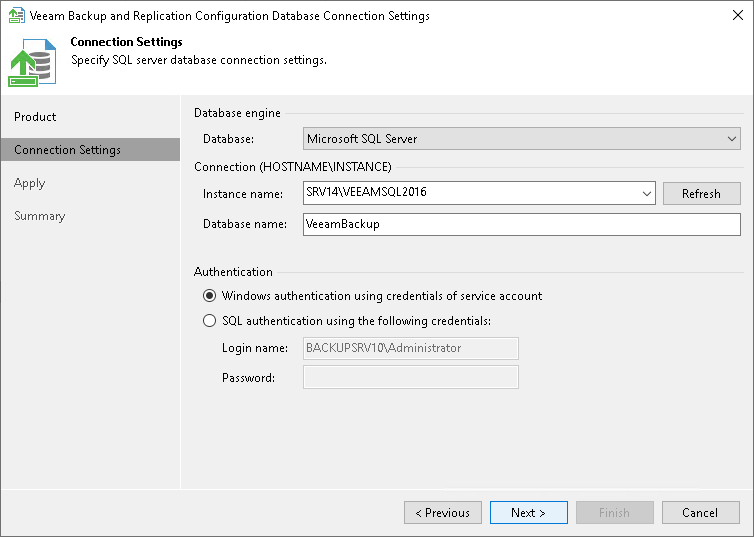Close the dialog with the X button
The height and width of the screenshot is (537, 754).
click(x=738, y=15)
